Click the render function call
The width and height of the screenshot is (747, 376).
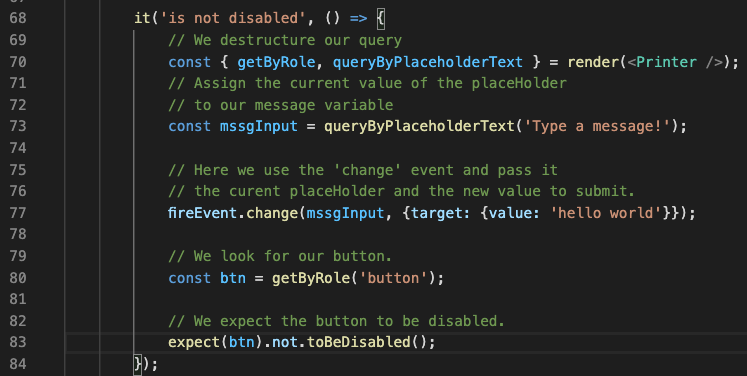click(594, 62)
